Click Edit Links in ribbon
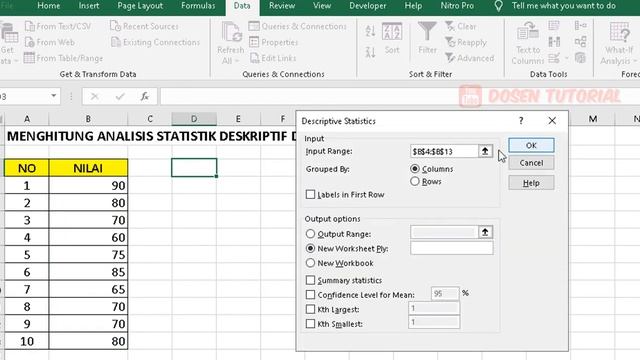 point(273,58)
